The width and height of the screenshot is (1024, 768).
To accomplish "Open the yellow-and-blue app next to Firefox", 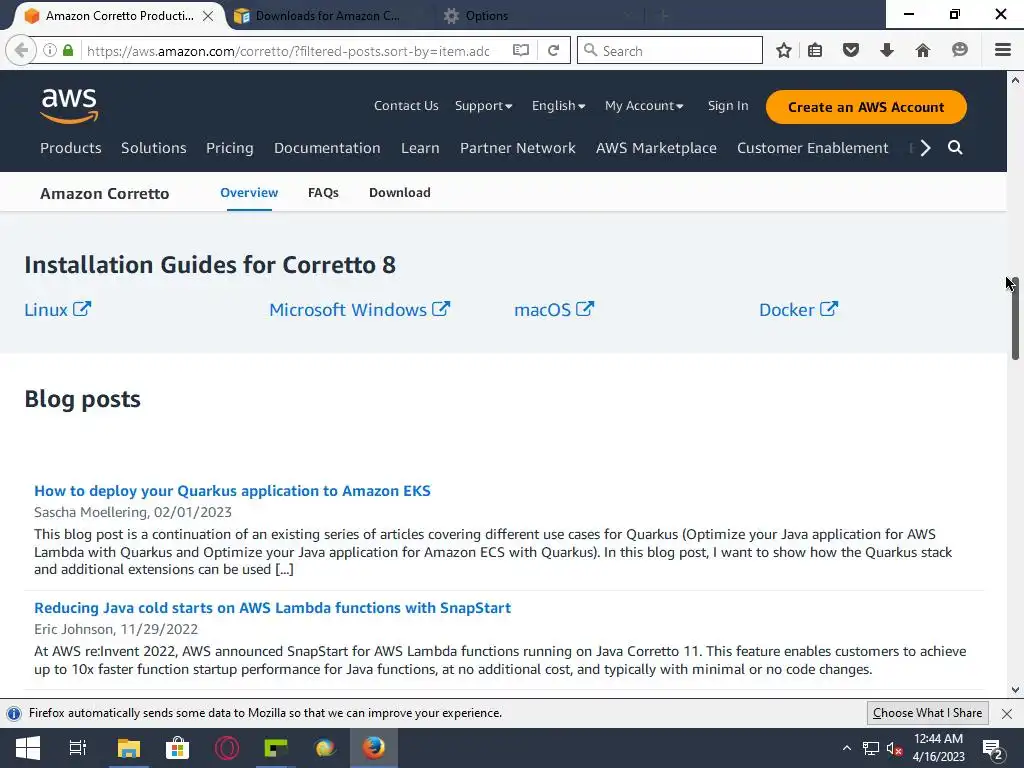I will click(325, 748).
